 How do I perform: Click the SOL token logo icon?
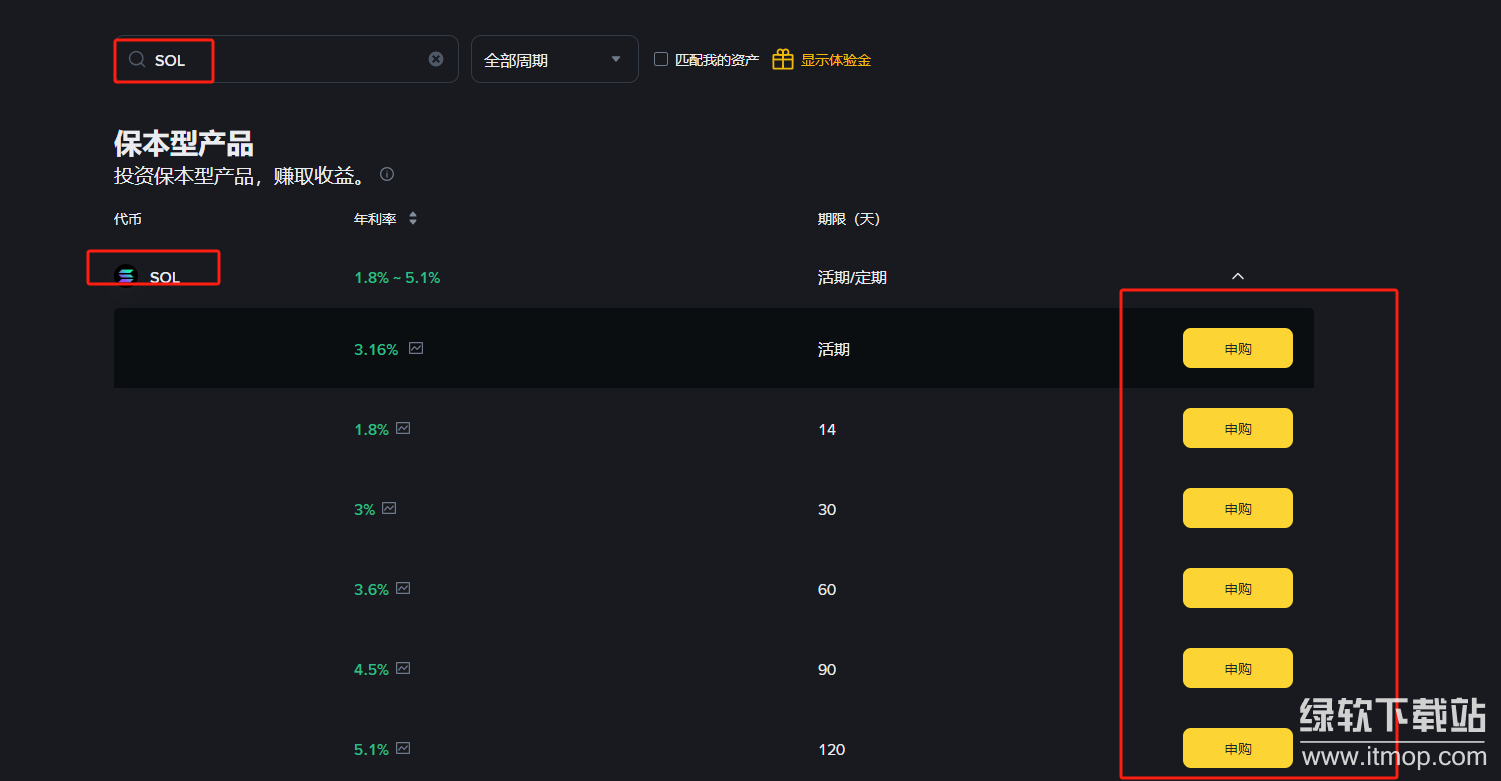126,276
